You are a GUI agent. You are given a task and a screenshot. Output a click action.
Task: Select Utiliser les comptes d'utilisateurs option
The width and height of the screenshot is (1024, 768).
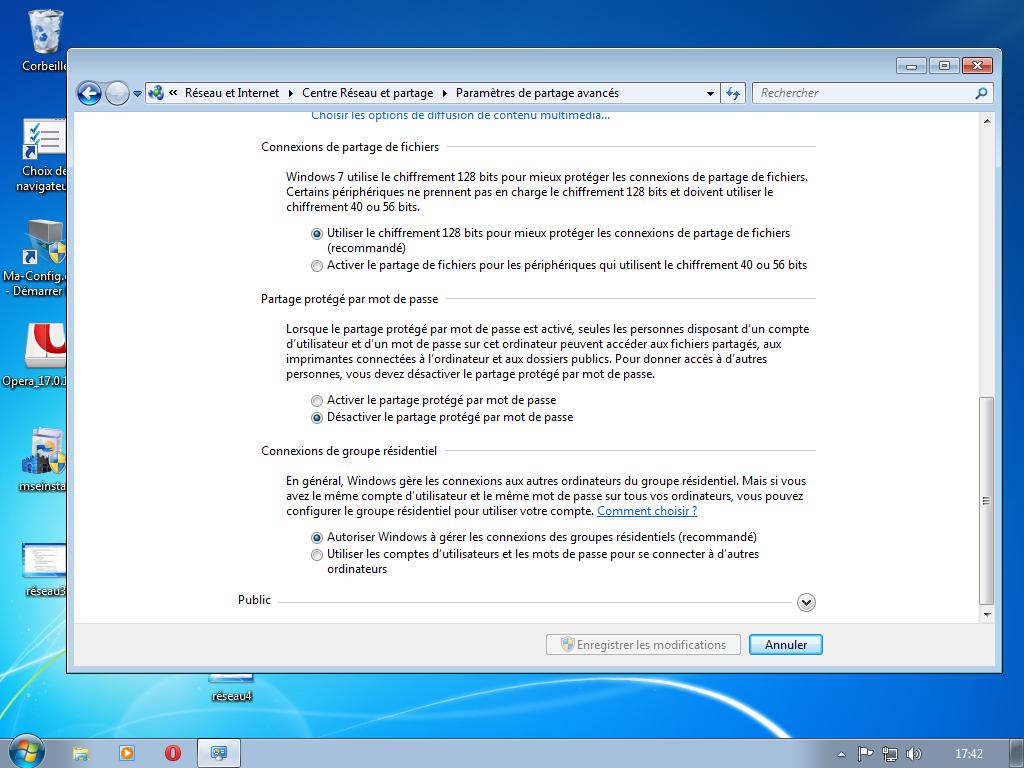[x=317, y=555]
